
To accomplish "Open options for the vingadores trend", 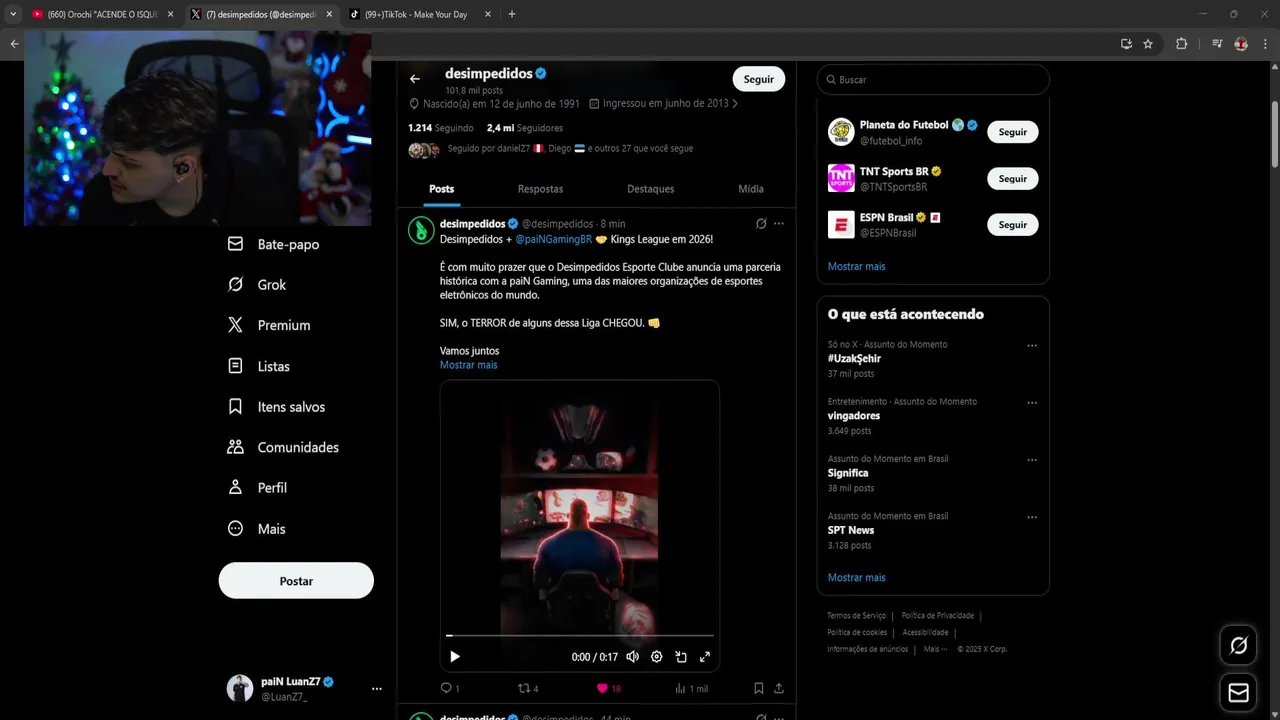I will [x=1032, y=403].
